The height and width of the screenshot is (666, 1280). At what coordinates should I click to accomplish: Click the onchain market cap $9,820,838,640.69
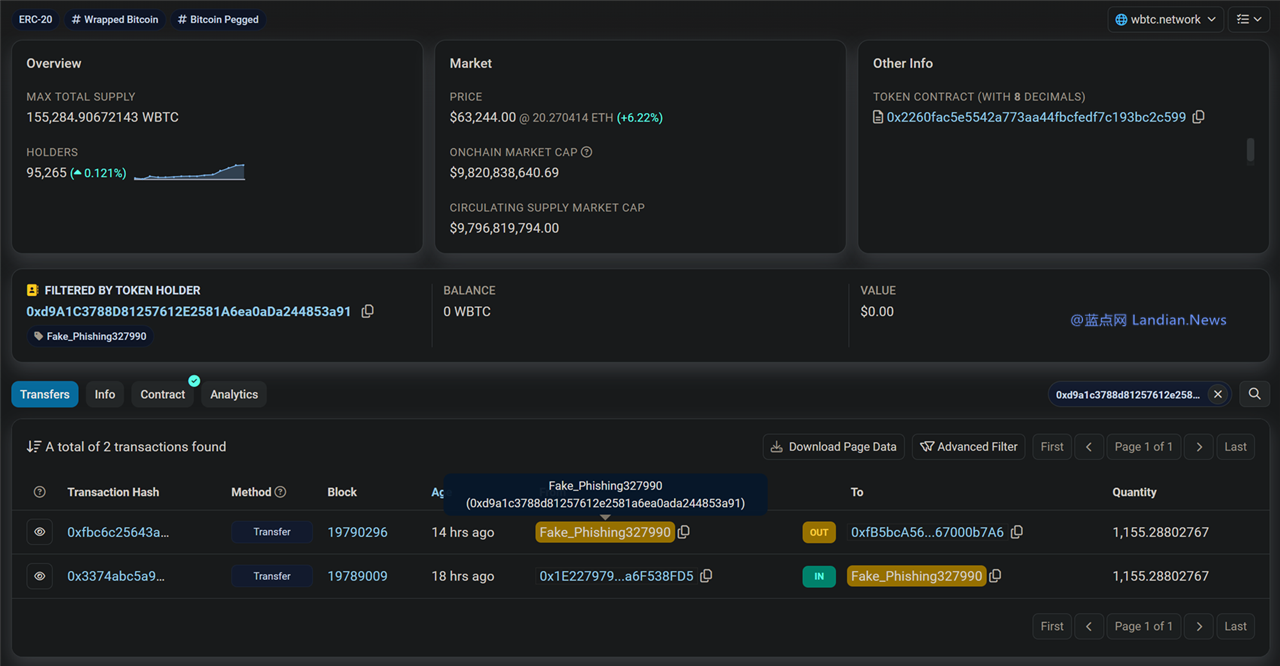tap(504, 173)
